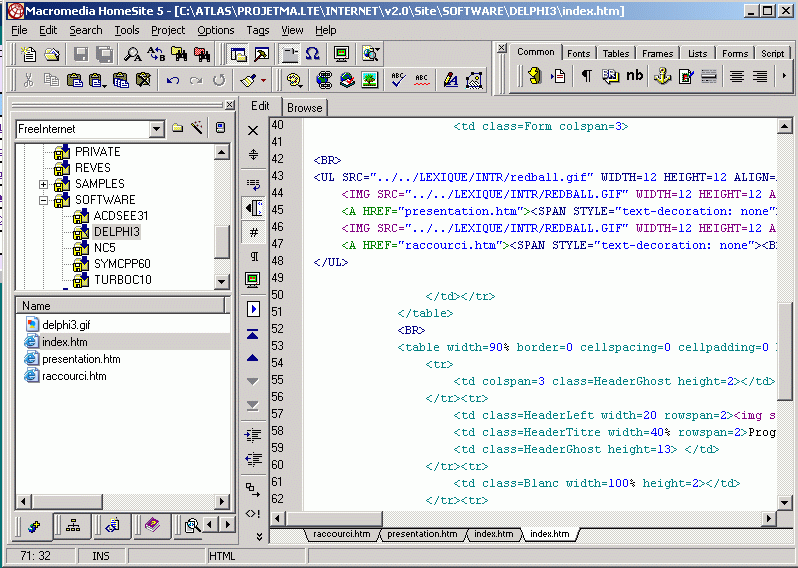Image resolution: width=798 pixels, height=568 pixels.
Task: Toggle word wrap in the editor gutter
Action: pos(253,184)
